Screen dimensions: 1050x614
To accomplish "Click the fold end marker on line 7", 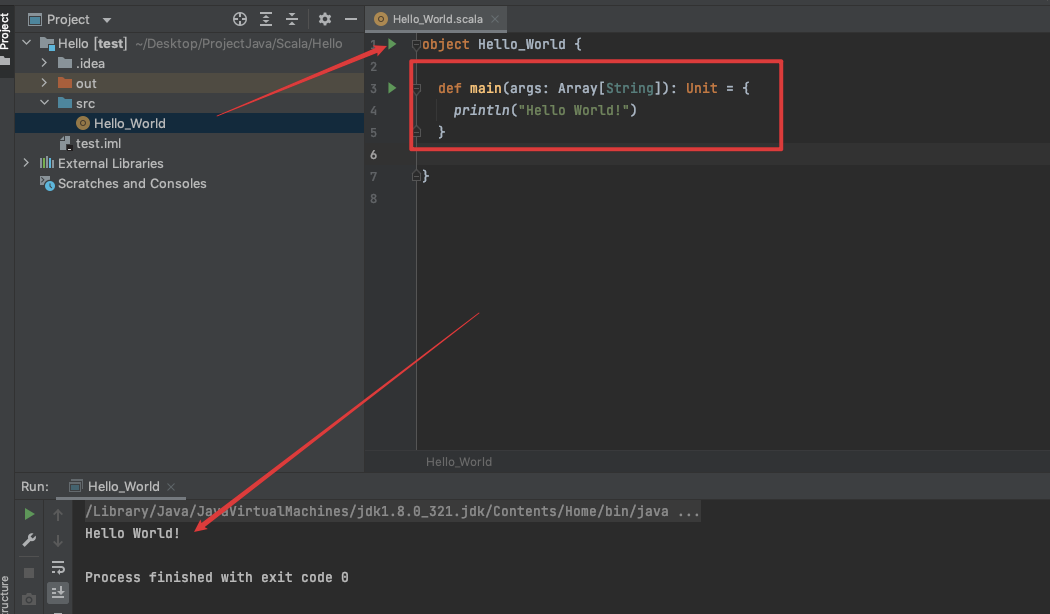I will click(x=416, y=176).
